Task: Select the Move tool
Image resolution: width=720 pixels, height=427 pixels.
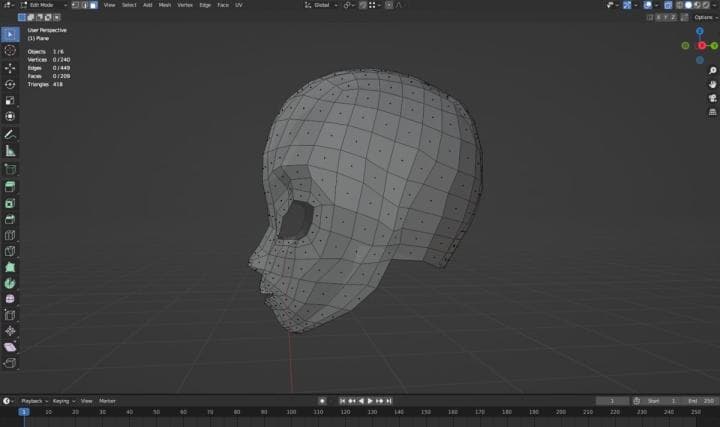Action: click(x=10, y=68)
